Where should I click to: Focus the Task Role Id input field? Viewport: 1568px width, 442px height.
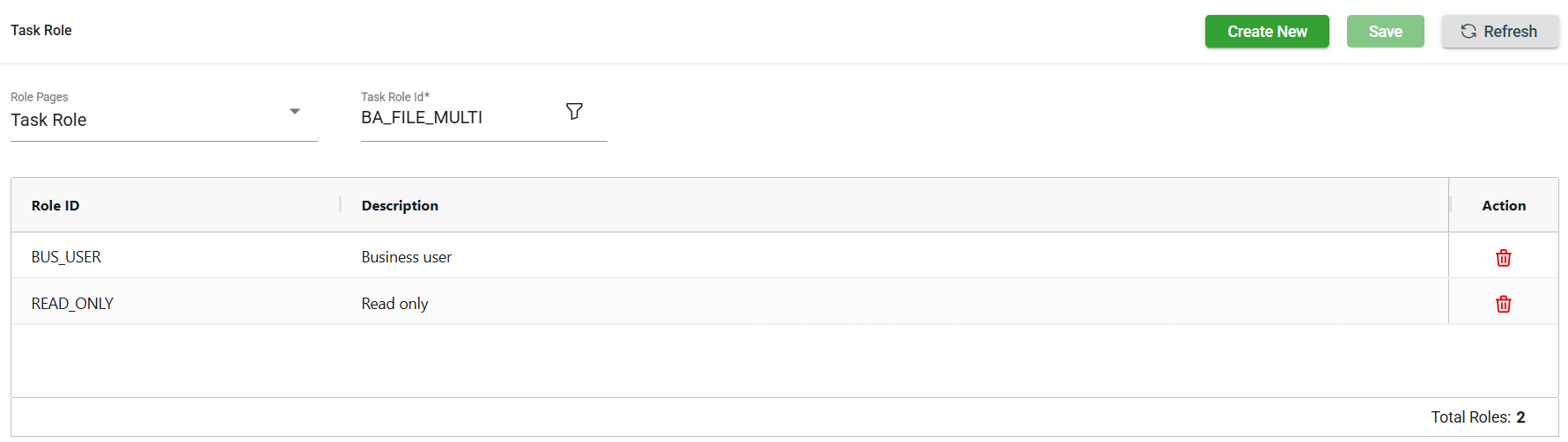pos(458,118)
